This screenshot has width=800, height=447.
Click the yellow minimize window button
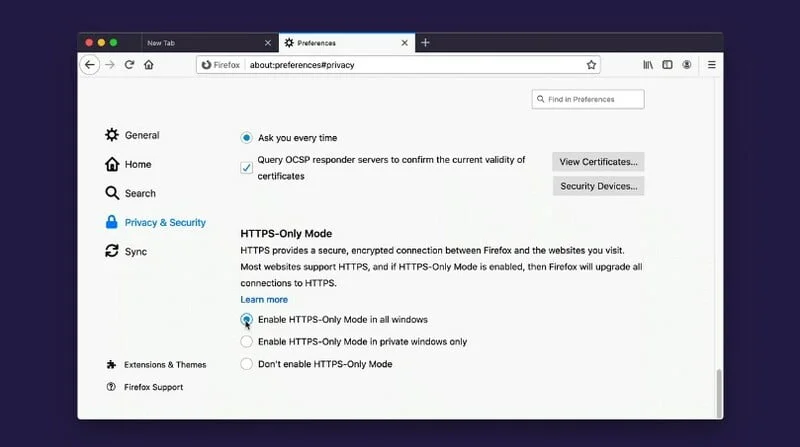pyautogui.click(x=102, y=43)
